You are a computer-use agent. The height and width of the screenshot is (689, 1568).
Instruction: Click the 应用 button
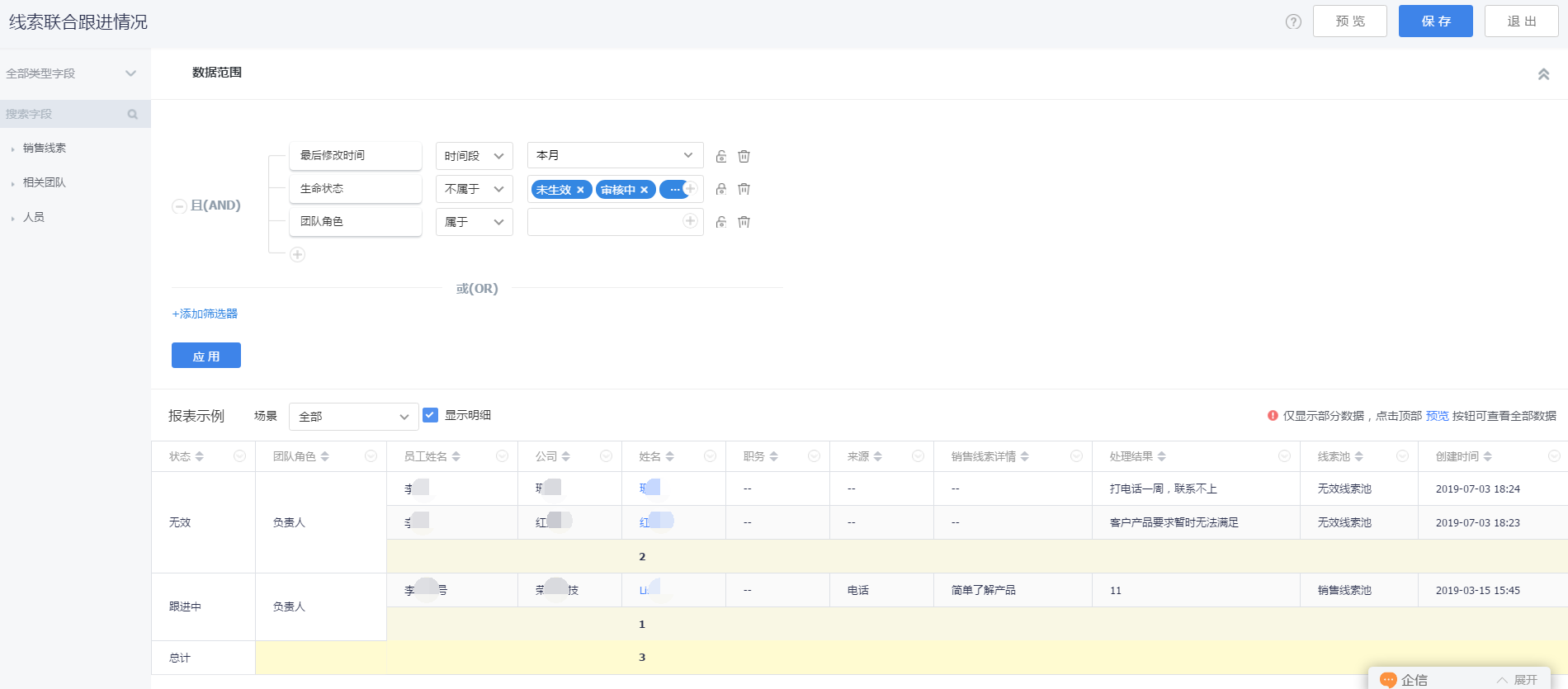click(x=206, y=356)
